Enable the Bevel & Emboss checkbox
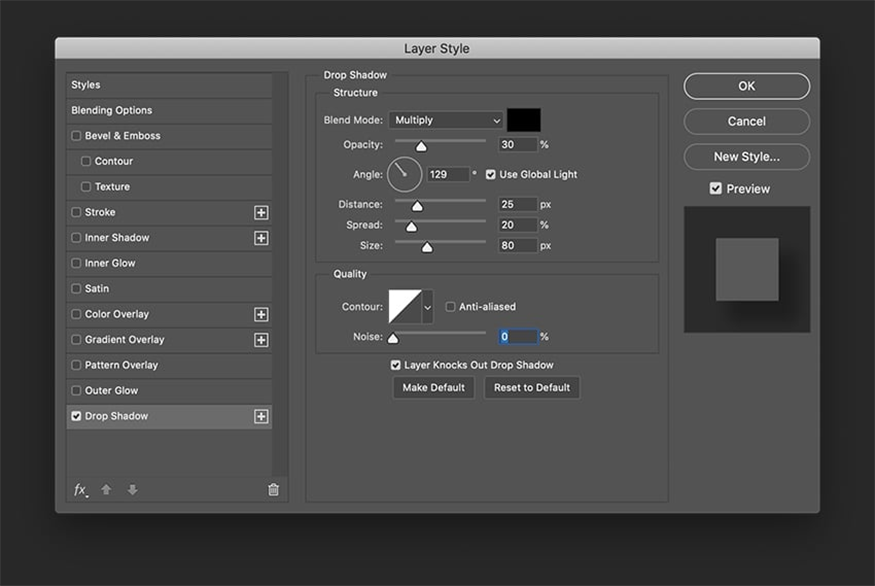 click(x=77, y=136)
